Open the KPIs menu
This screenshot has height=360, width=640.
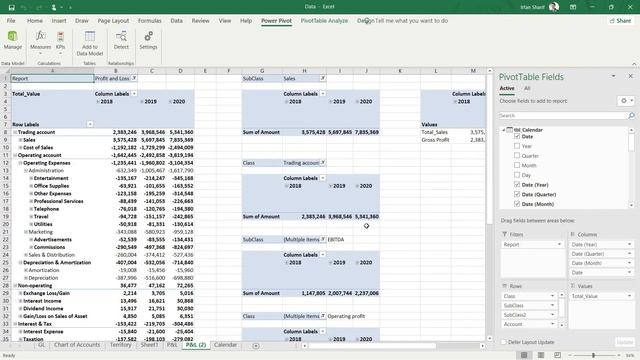click(x=60, y=42)
